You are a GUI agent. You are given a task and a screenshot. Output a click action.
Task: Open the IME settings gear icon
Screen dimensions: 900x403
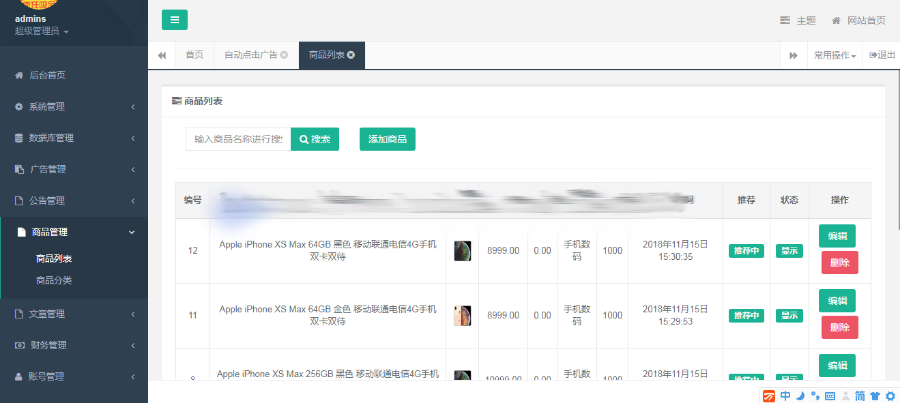(x=890, y=396)
